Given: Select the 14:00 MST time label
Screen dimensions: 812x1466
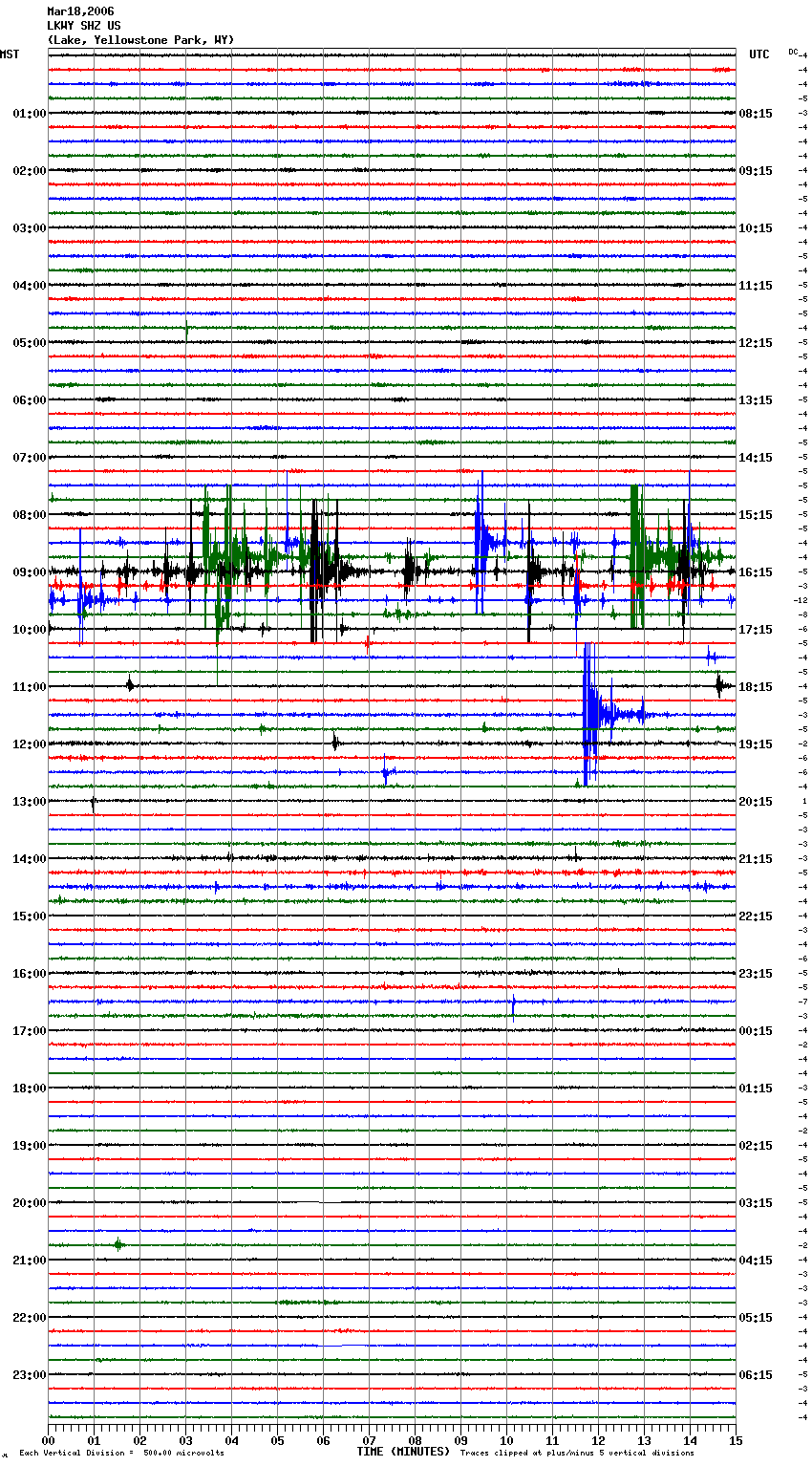Looking at the screenshot, I should 30,859.
